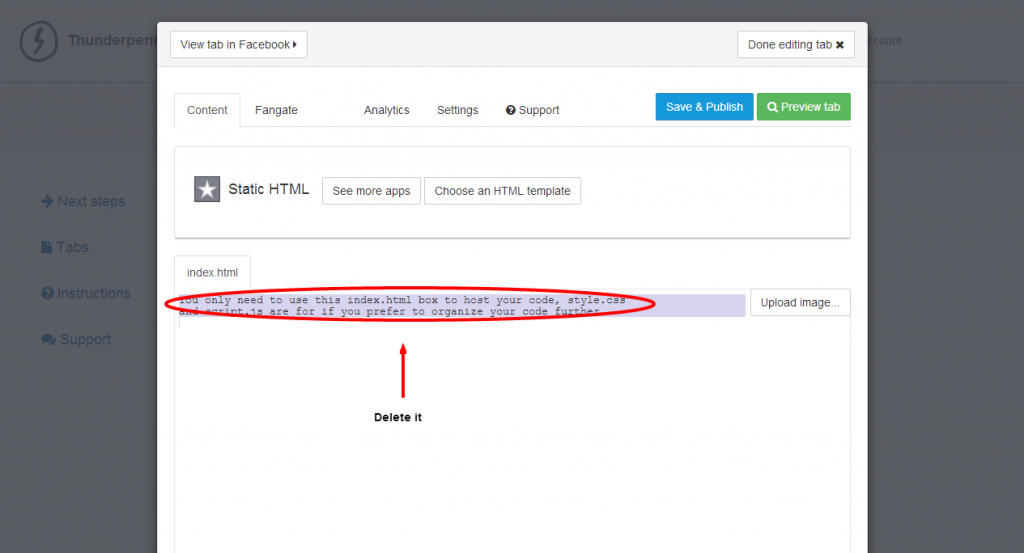Click the Thunderpenny brand name in header

click(x=112, y=40)
